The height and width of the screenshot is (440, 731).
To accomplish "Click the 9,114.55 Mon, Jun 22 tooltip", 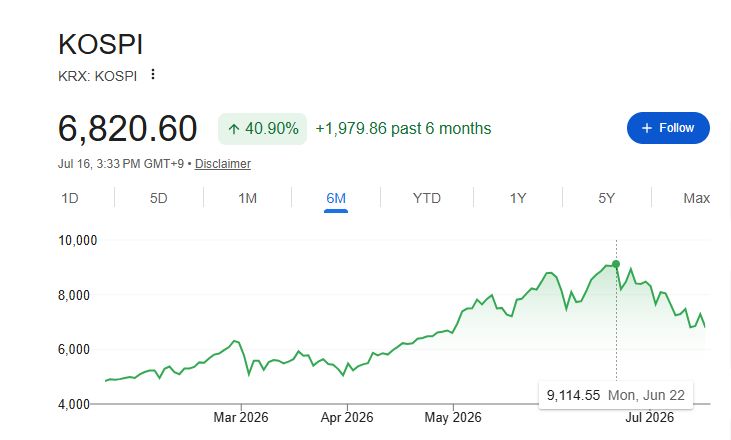I will pos(615,395).
